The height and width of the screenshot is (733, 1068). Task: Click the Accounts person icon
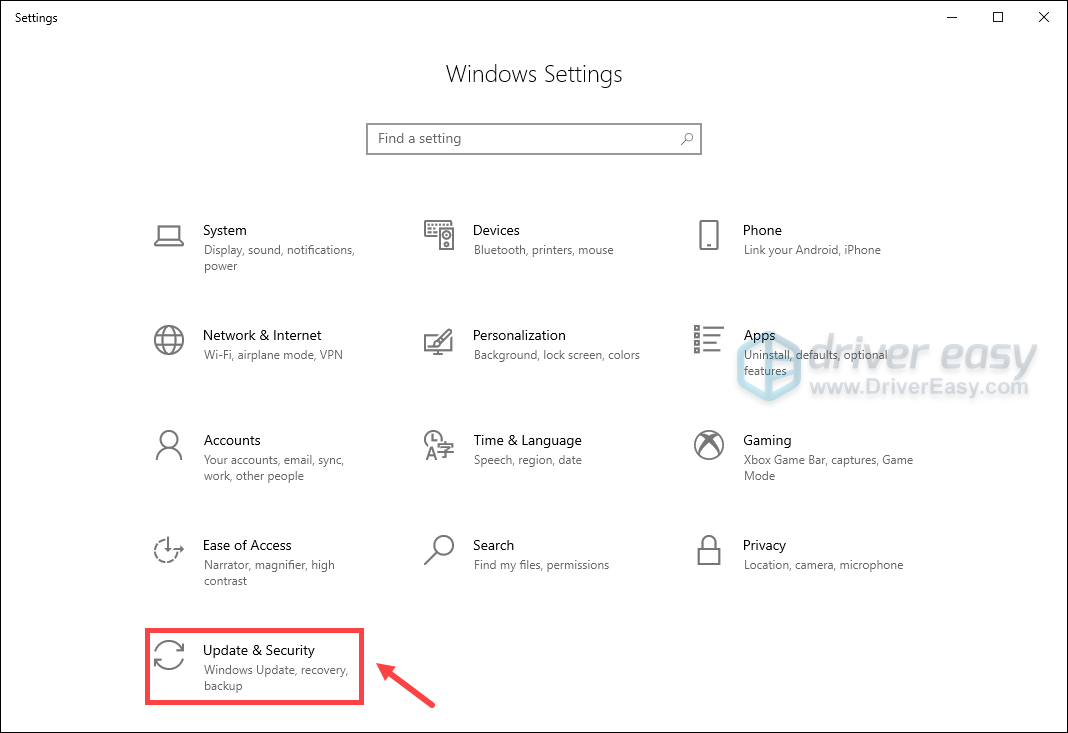(169, 445)
